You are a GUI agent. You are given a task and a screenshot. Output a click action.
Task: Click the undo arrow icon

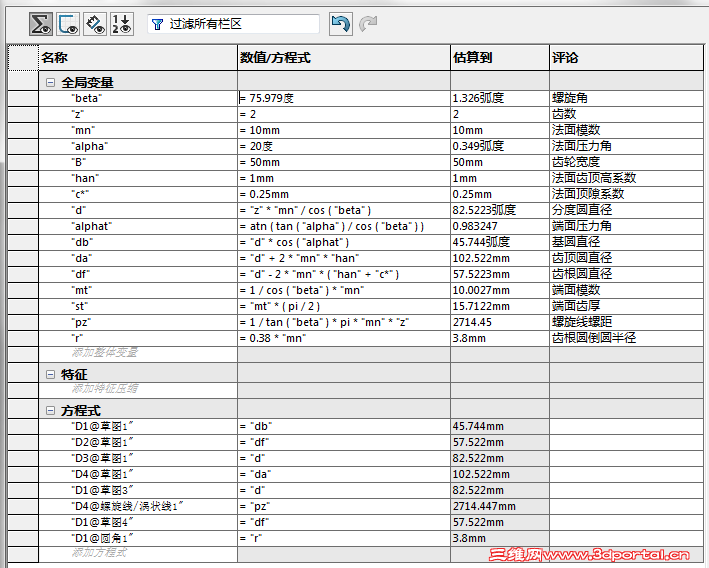341,24
